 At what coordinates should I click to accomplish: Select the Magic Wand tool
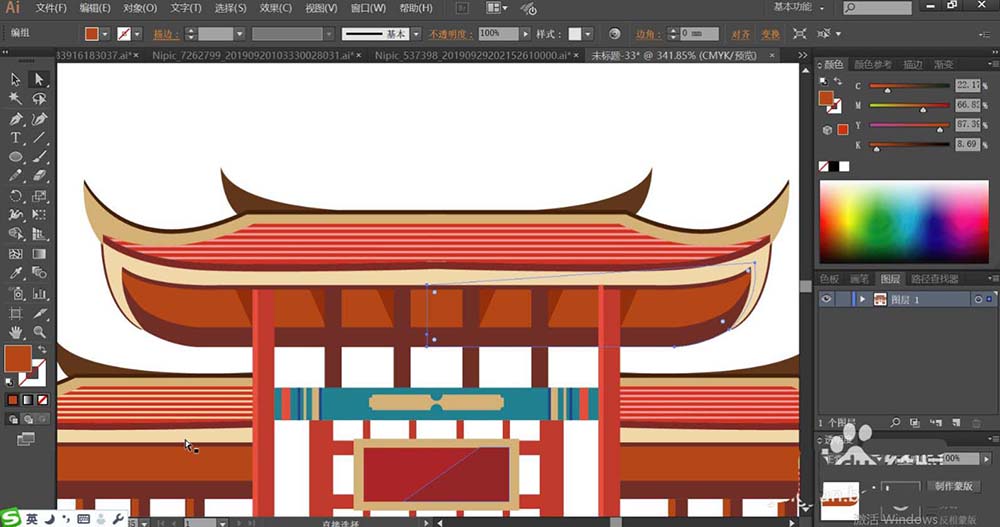point(15,98)
